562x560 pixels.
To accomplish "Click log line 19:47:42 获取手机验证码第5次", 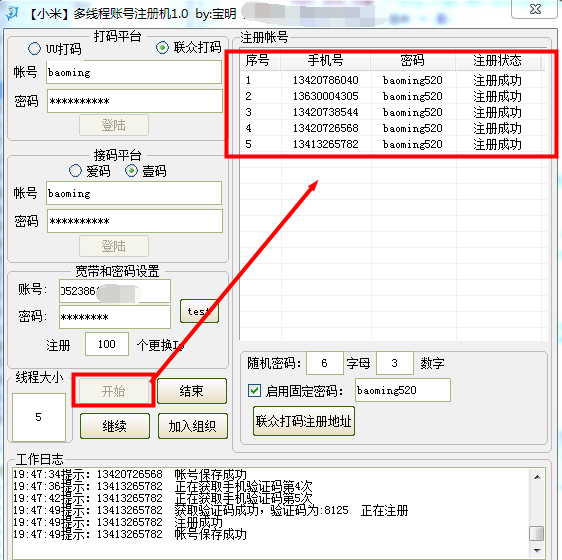I will (163, 498).
